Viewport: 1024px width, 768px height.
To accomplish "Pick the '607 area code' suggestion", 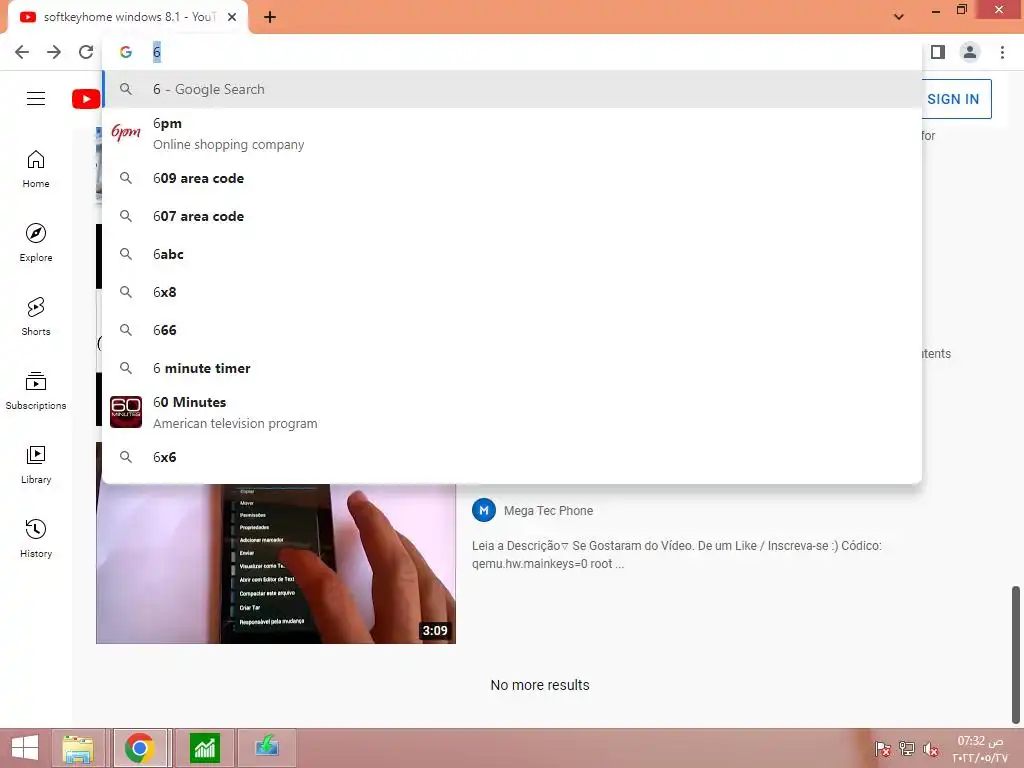I will (513, 216).
